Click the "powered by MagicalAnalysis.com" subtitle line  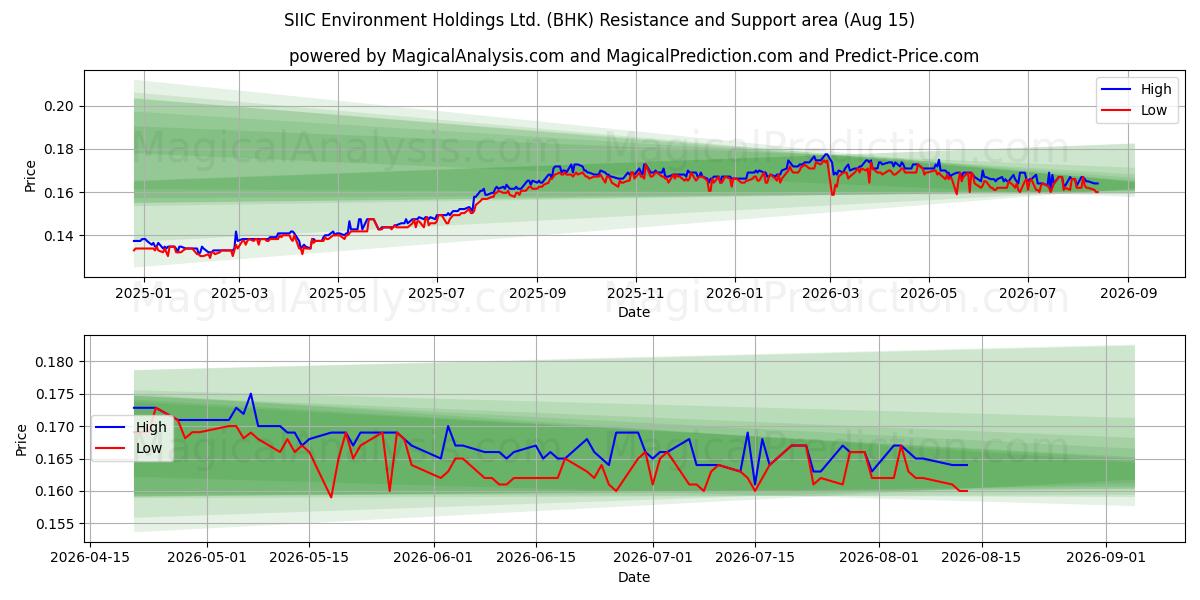tap(634, 56)
